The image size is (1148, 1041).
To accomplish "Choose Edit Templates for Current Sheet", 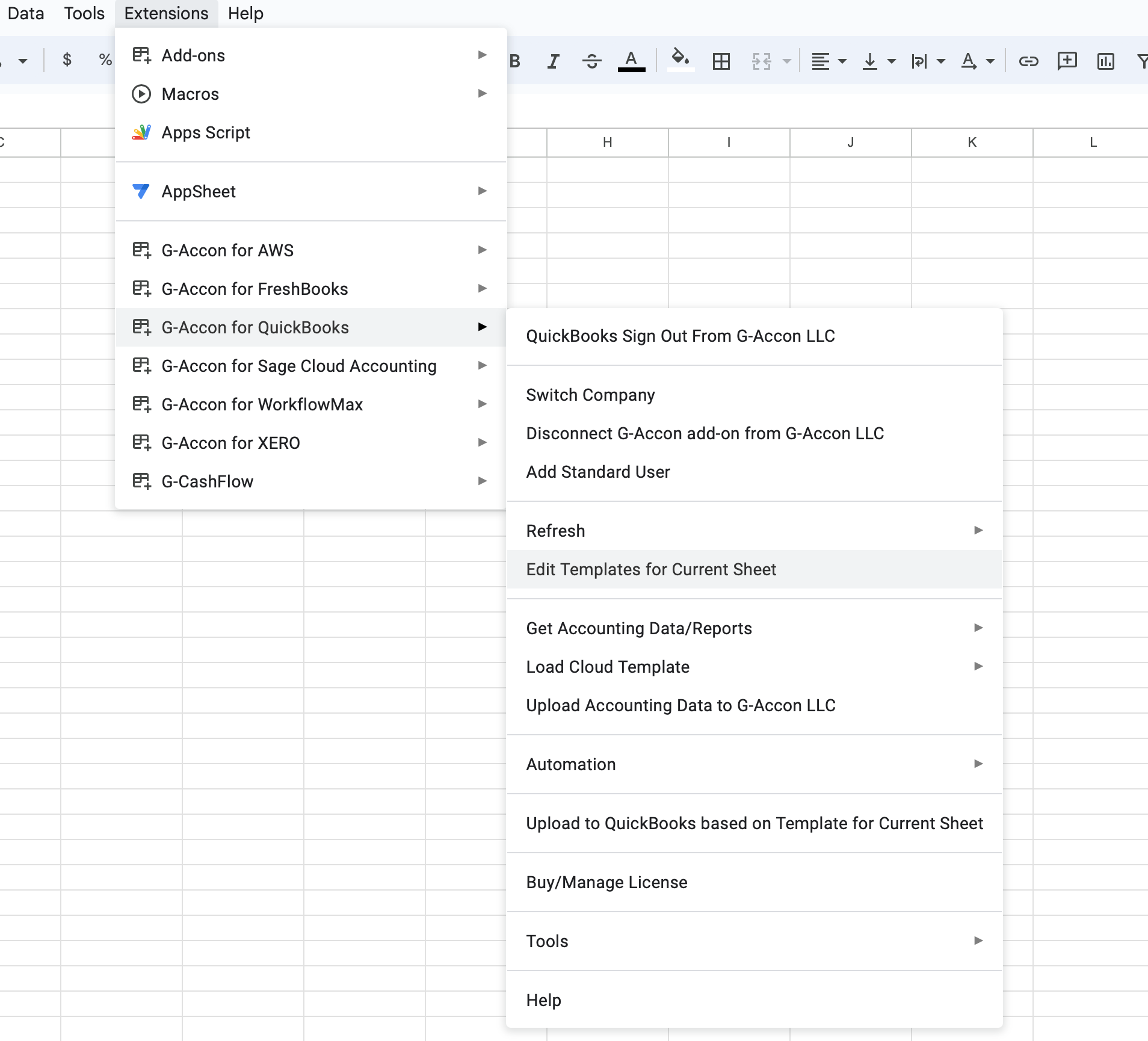I will point(755,569).
